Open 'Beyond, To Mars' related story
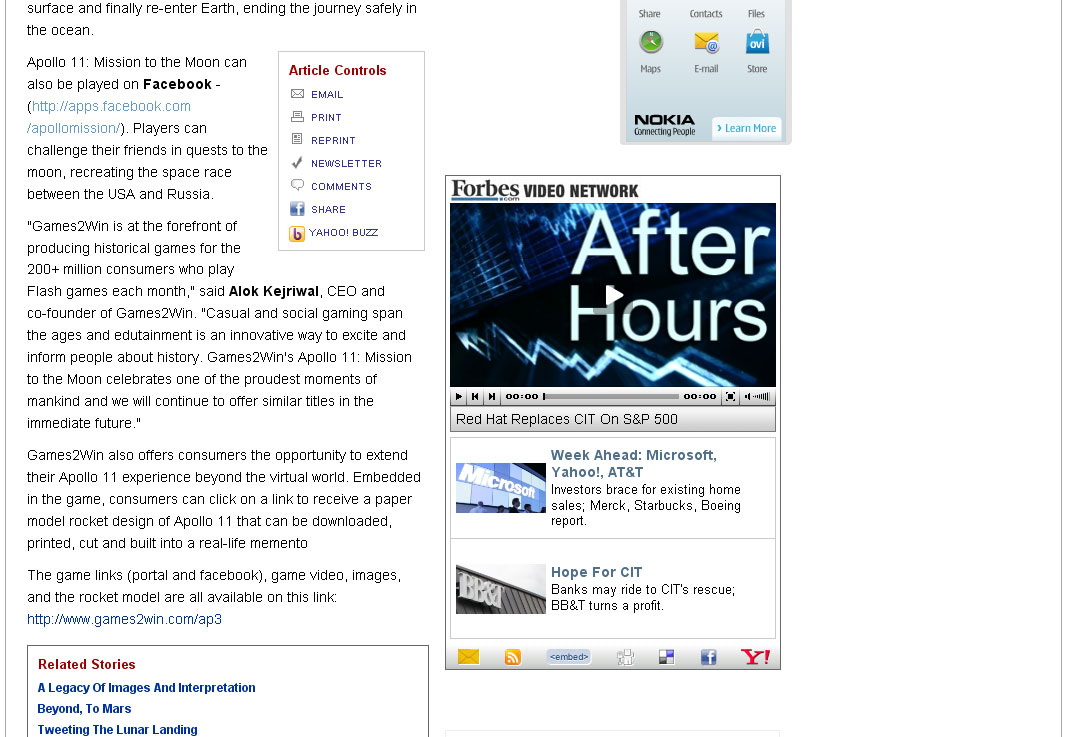 pyautogui.click(x=84, y=708)
